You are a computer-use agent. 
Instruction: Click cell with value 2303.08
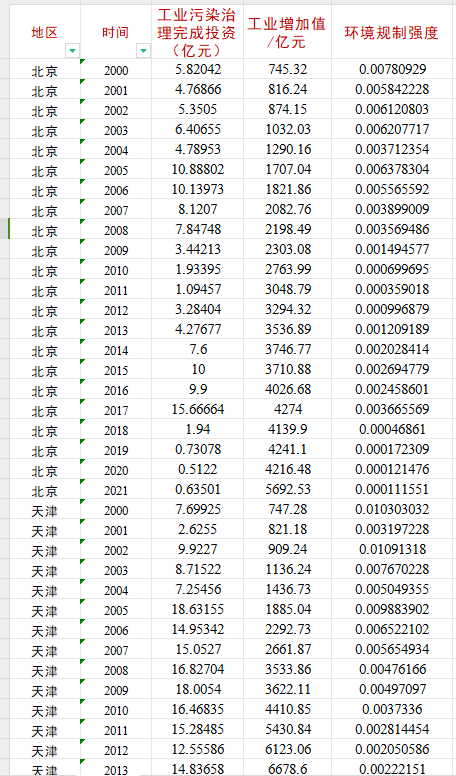pyautogui.click(x=287, y=249)
